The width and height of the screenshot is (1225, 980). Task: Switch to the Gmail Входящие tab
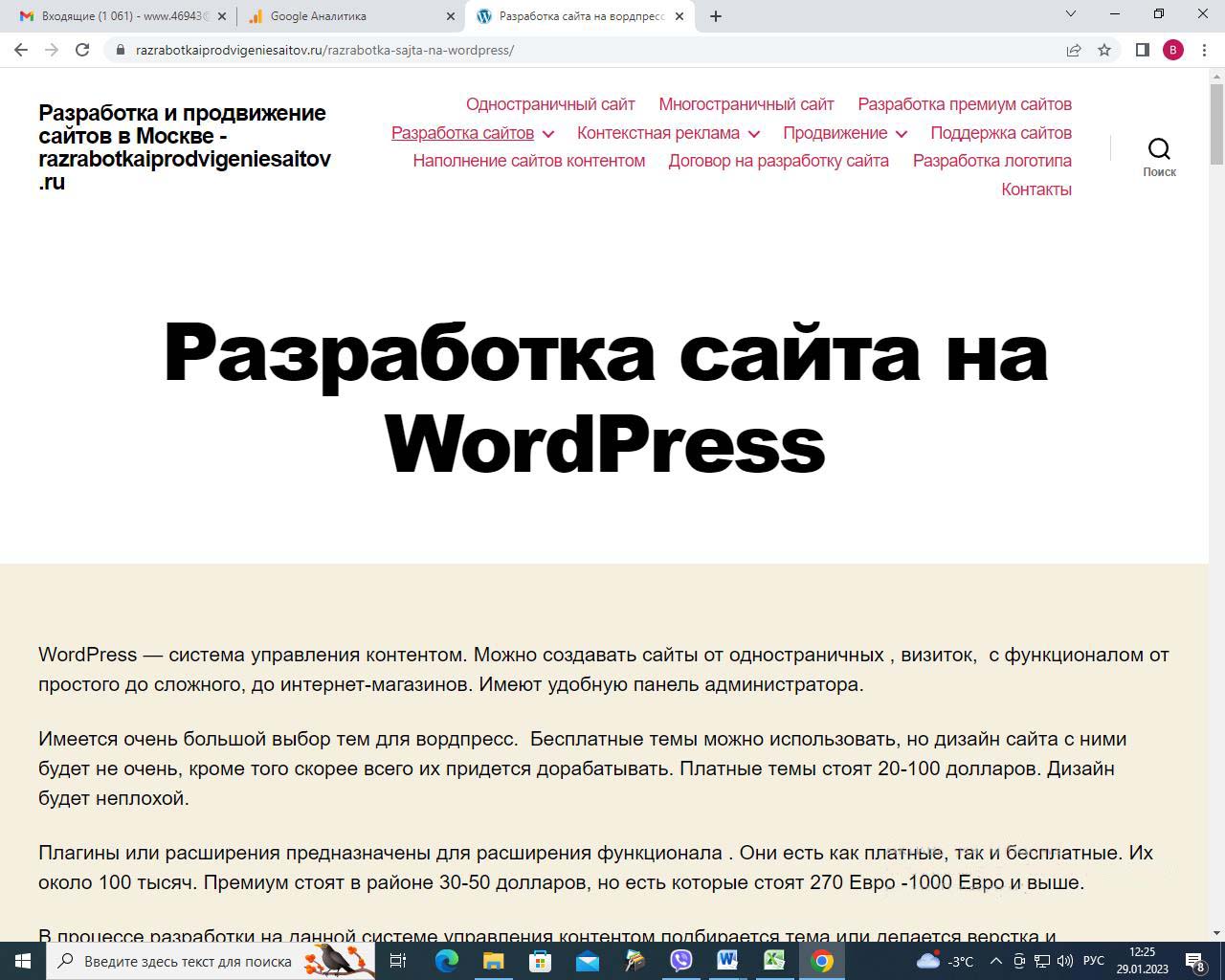pos(120,16)
